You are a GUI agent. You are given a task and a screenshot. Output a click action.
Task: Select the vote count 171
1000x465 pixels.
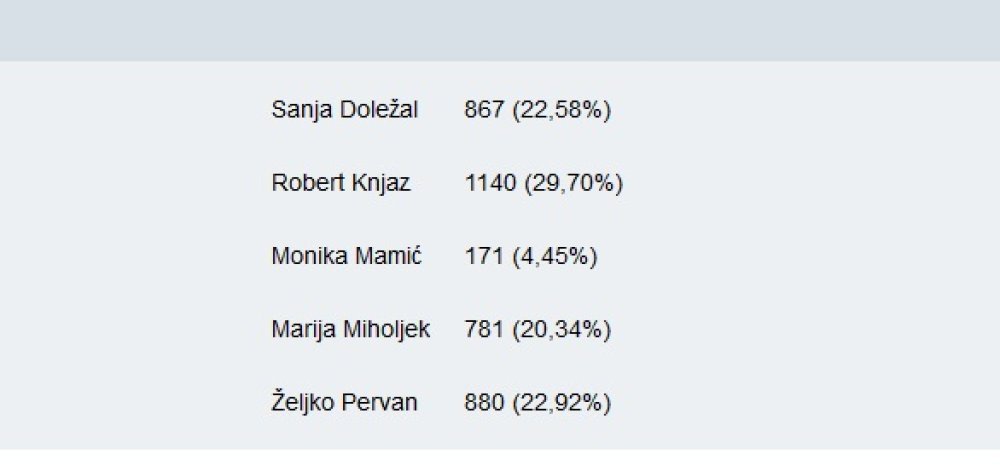click(484, 256)
